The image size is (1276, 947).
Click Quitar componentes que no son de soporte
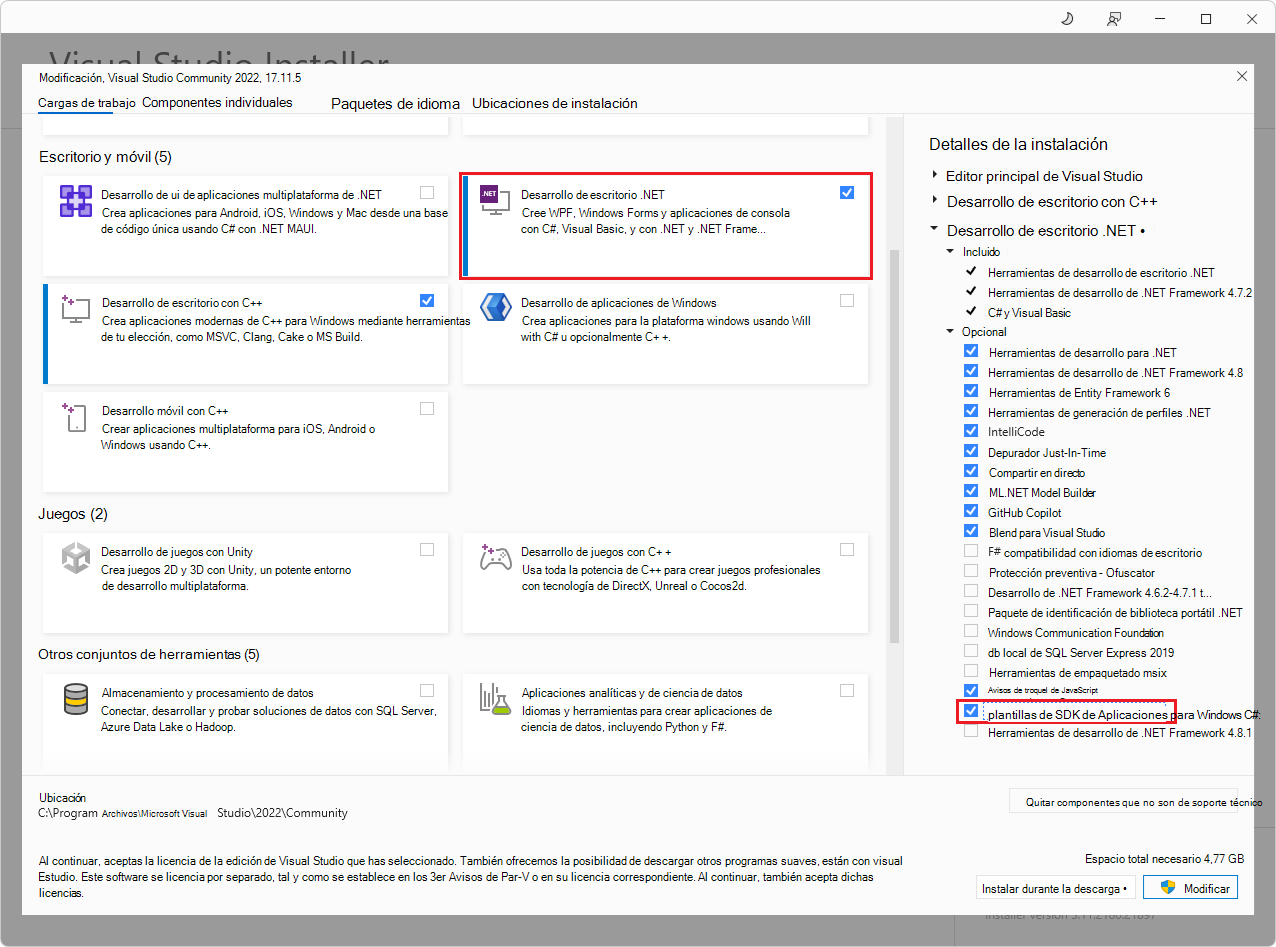pyautogui.click(x=1123, y=801)
